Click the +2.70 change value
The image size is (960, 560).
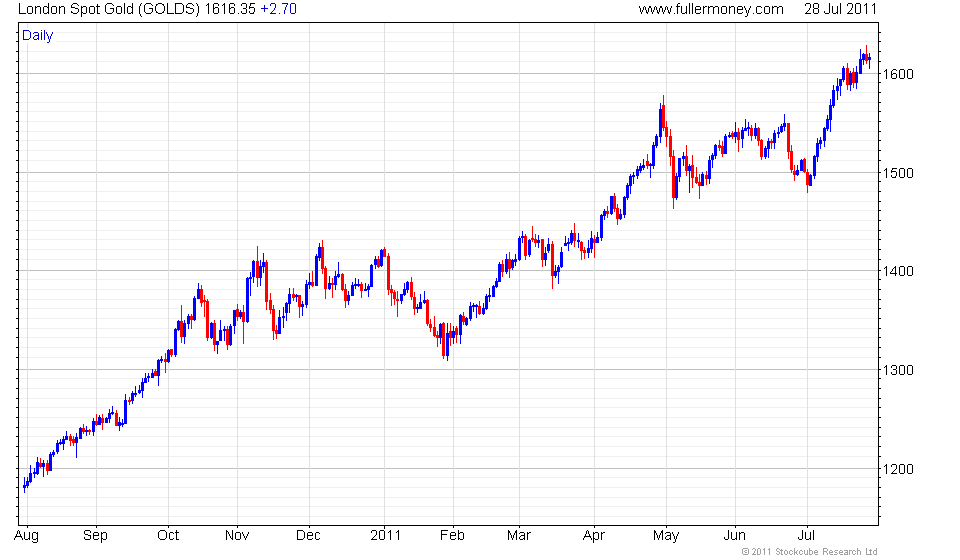coord(279,9)
